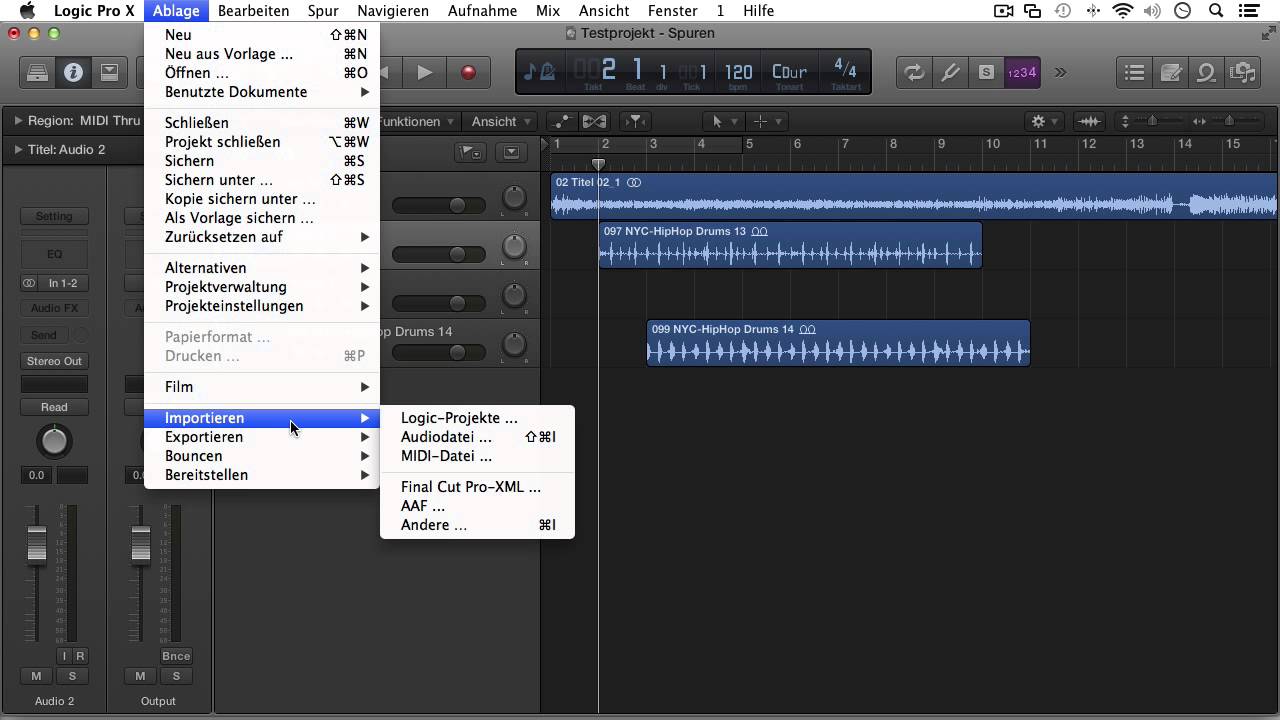1280x720 pixels.
Task: Open the Media Browser icon
Action: (x=1243, y=72)
